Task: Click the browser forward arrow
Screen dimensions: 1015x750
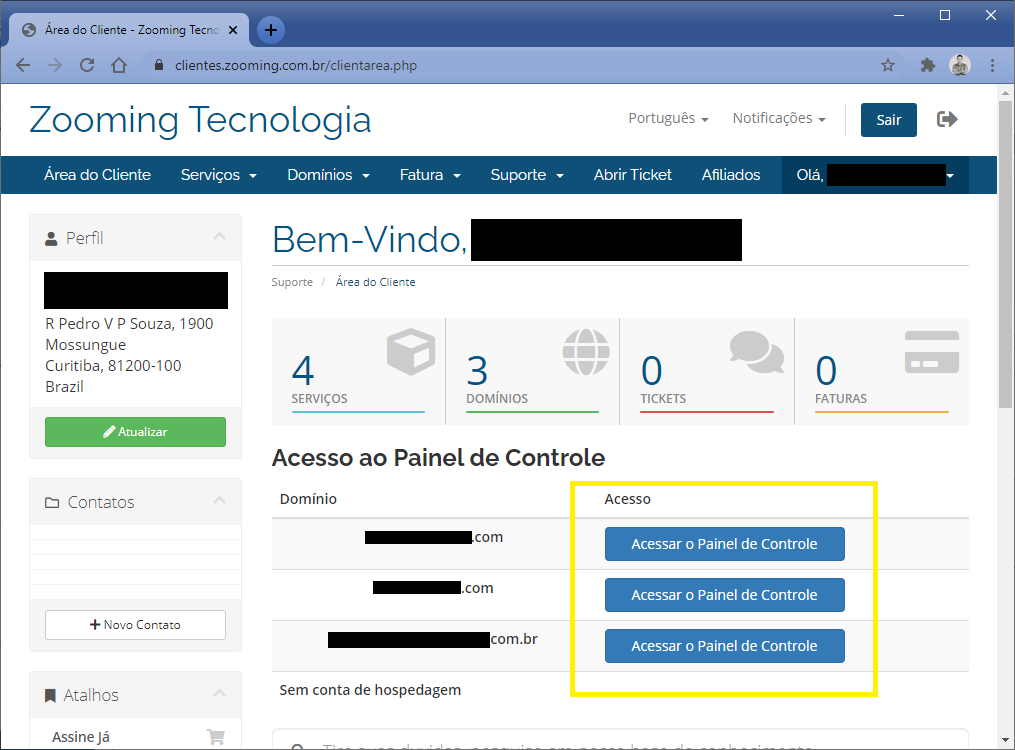Action: point(55,65)
